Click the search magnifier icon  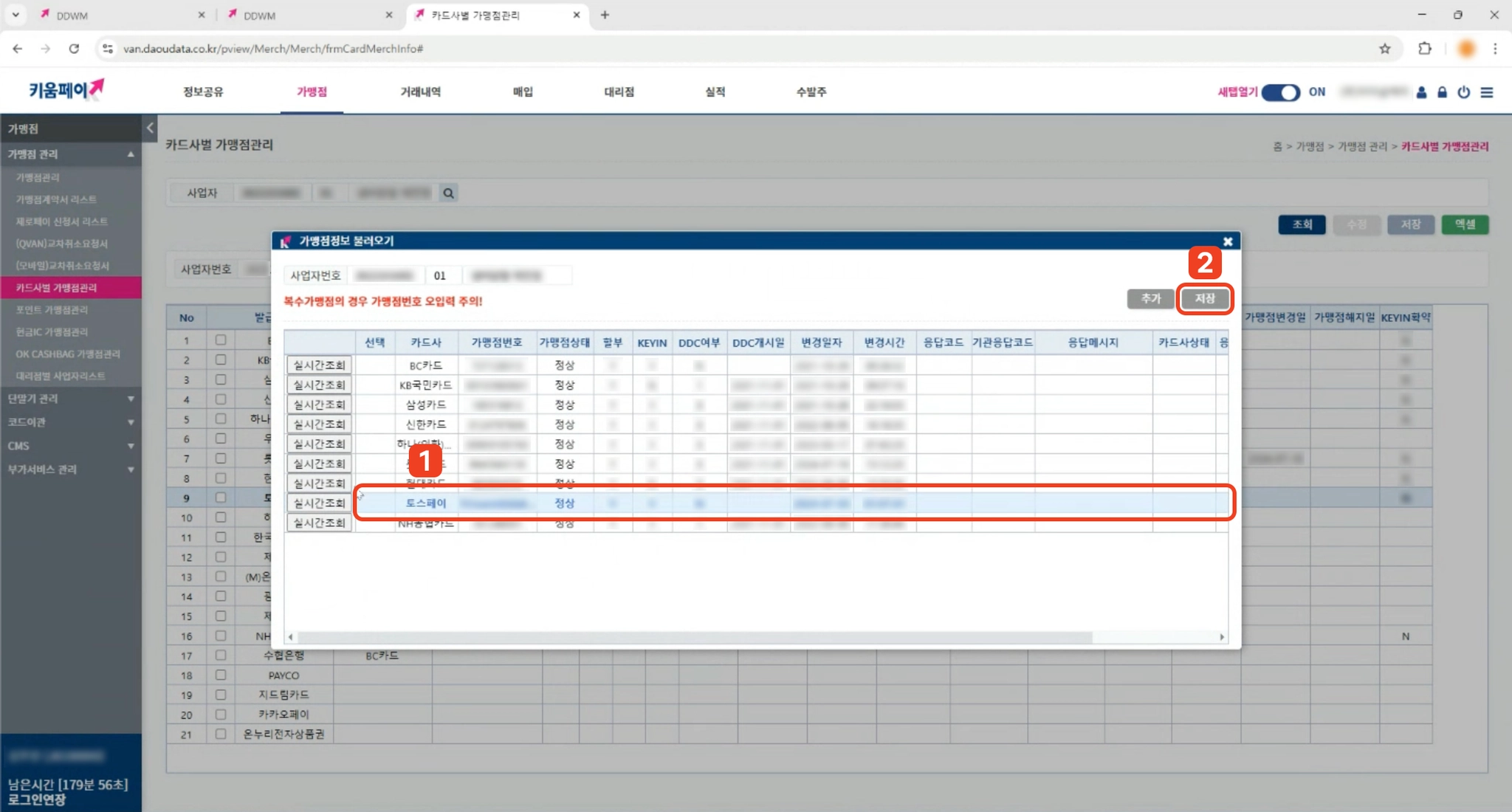click(448, 193)
